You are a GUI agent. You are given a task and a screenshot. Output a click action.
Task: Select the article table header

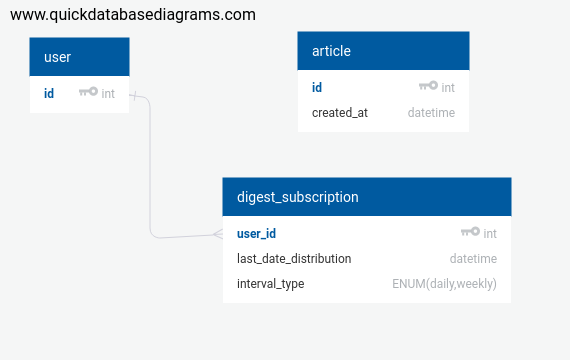click(383, 51)
